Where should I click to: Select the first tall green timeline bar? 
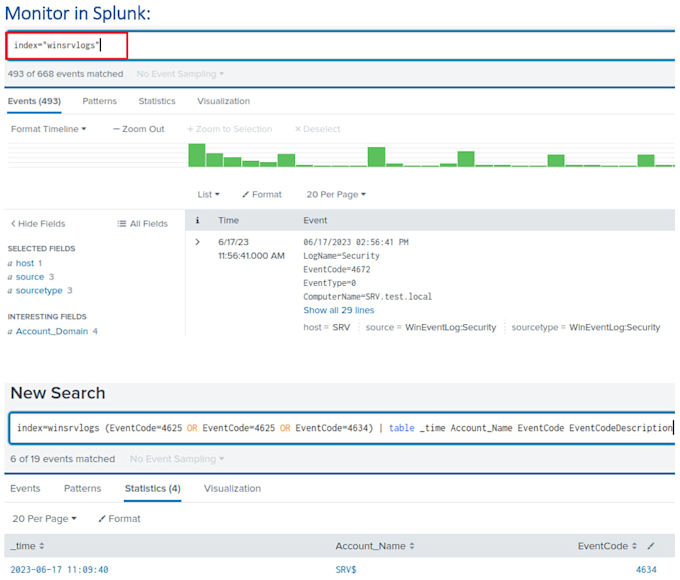197,155
